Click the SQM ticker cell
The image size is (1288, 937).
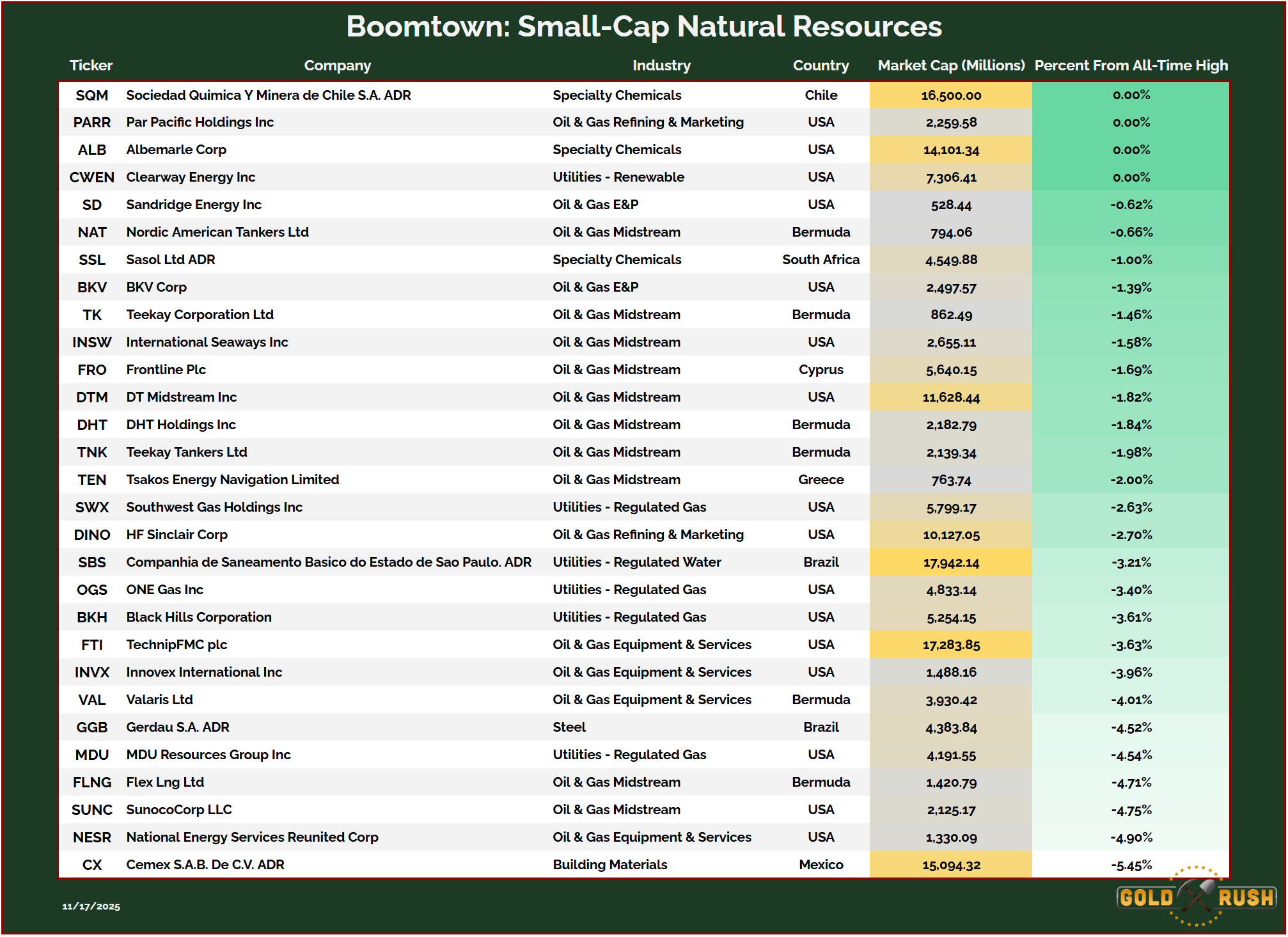[91, 95]
